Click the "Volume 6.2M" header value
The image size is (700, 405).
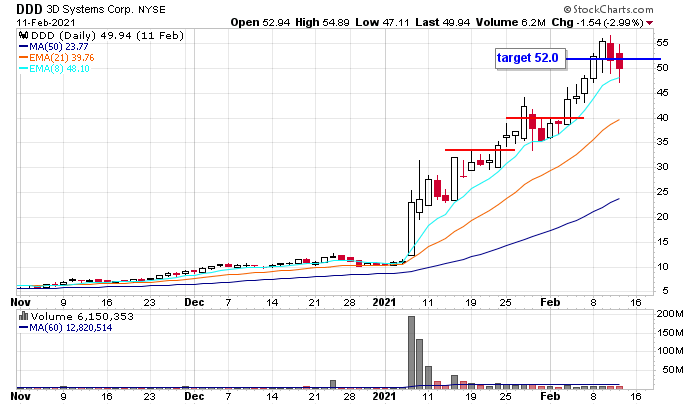pyautogui.click(x=511, y=22)
